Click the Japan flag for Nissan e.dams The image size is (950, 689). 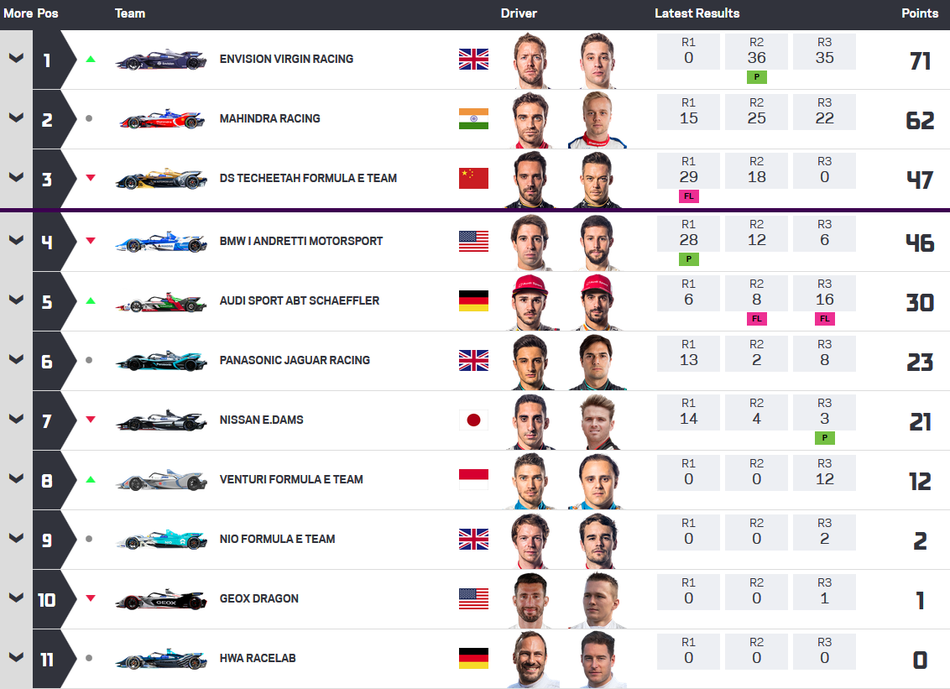coord(474,420)
